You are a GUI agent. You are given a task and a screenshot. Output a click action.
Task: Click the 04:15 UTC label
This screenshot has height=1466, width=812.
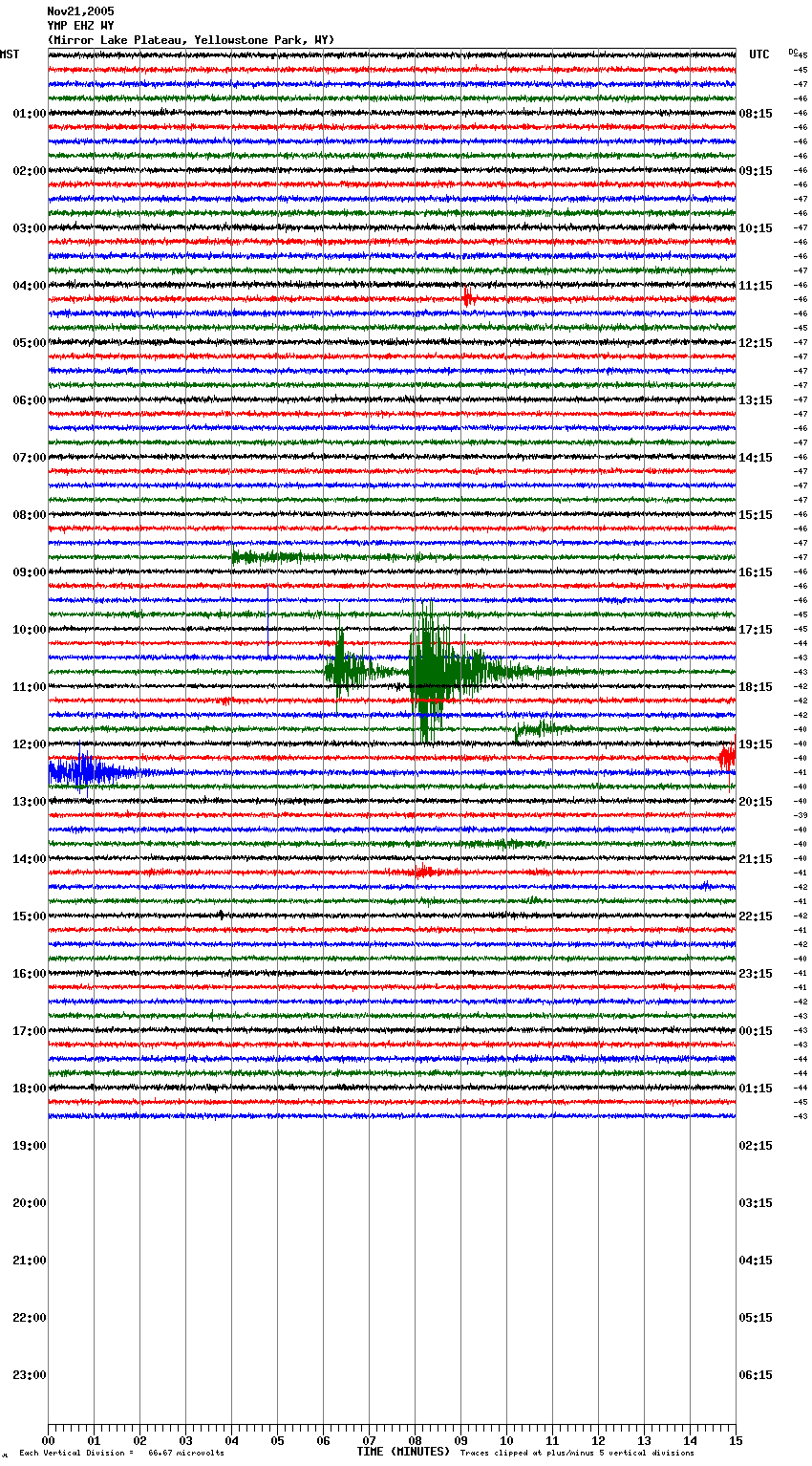[x=756, y=1261]
